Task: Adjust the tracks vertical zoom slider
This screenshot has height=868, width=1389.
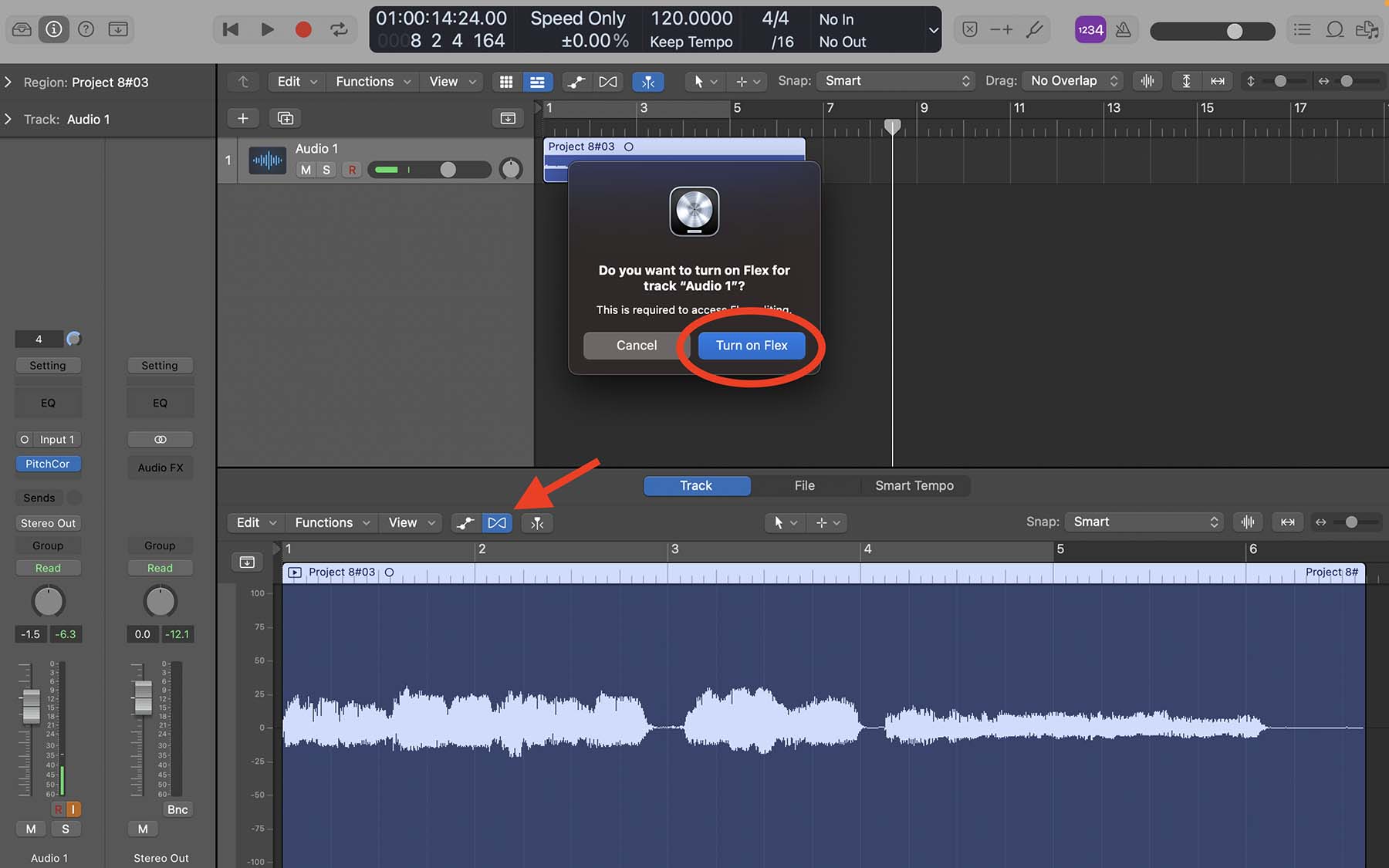Action: [1280, 81]
